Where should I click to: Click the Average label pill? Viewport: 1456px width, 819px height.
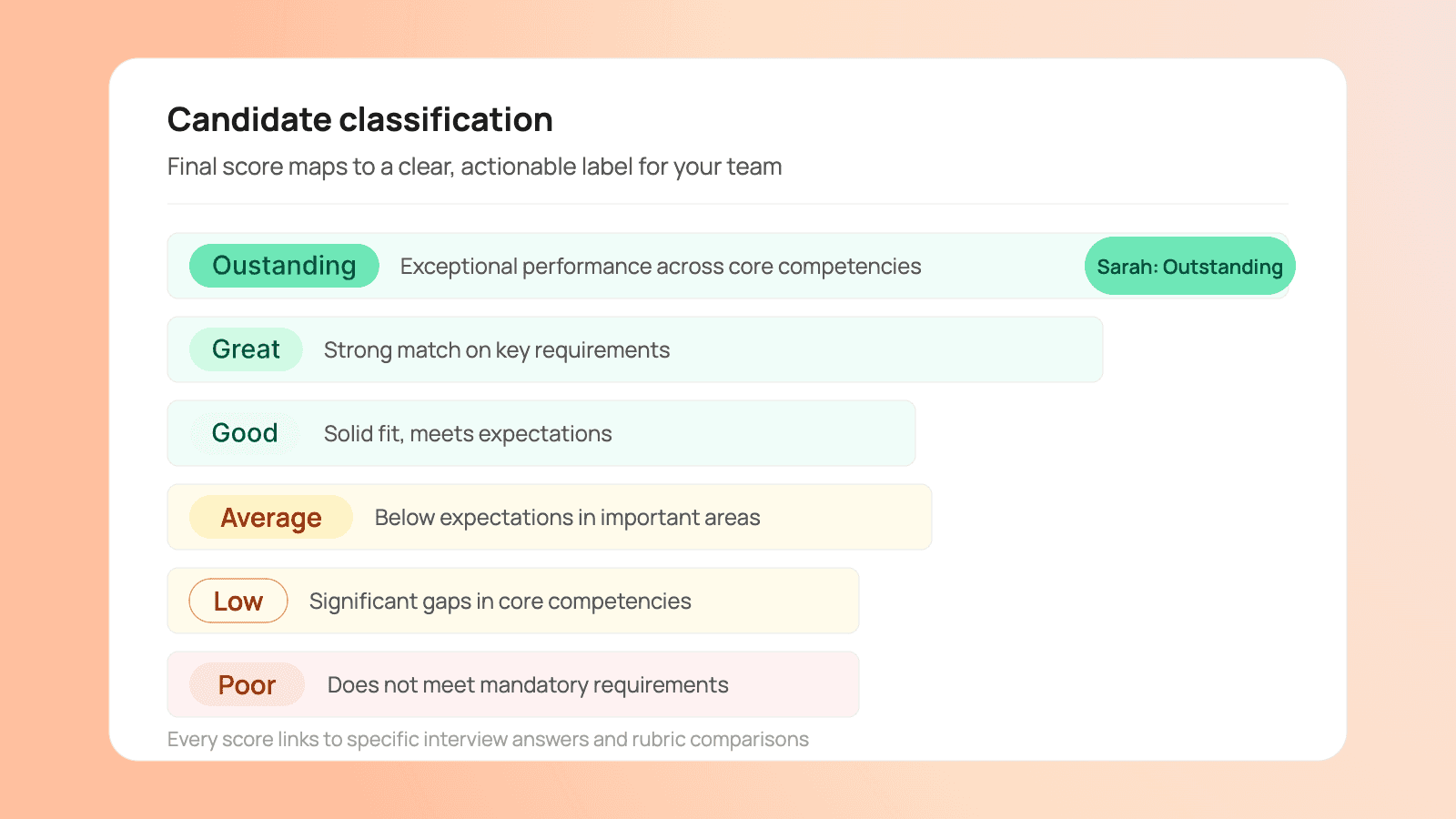click(x=271, y=517)
